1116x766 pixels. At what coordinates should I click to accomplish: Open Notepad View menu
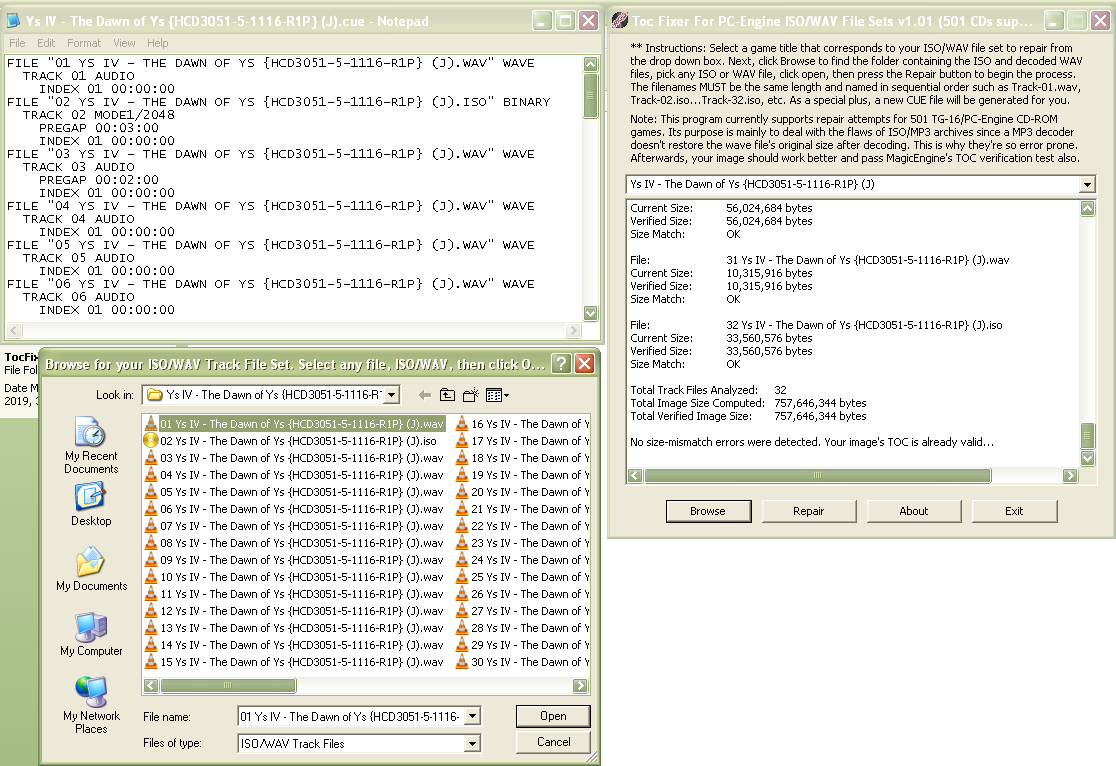point(124,43)
